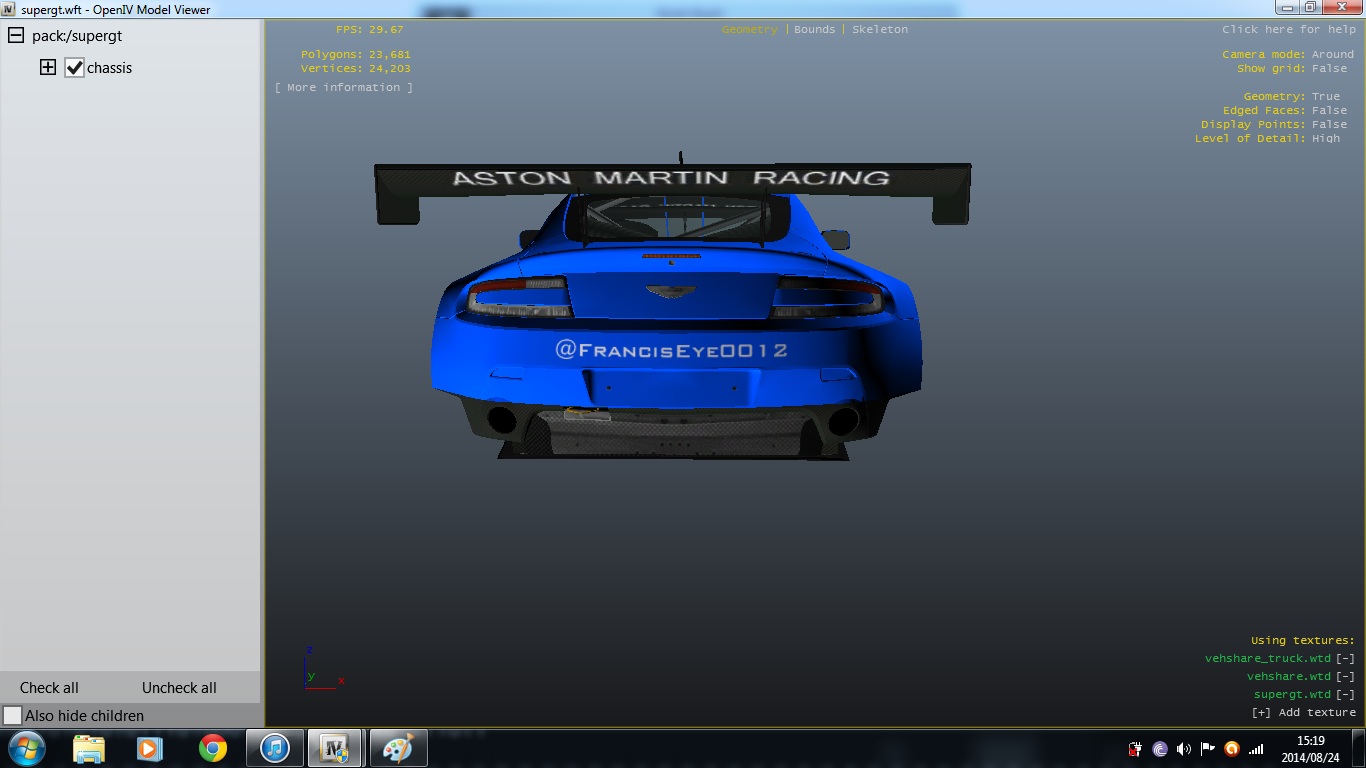The height and width of the screenshot is (768, 1366).
Task: Open the Click here for help link
Action: [x=1289, y=29]
